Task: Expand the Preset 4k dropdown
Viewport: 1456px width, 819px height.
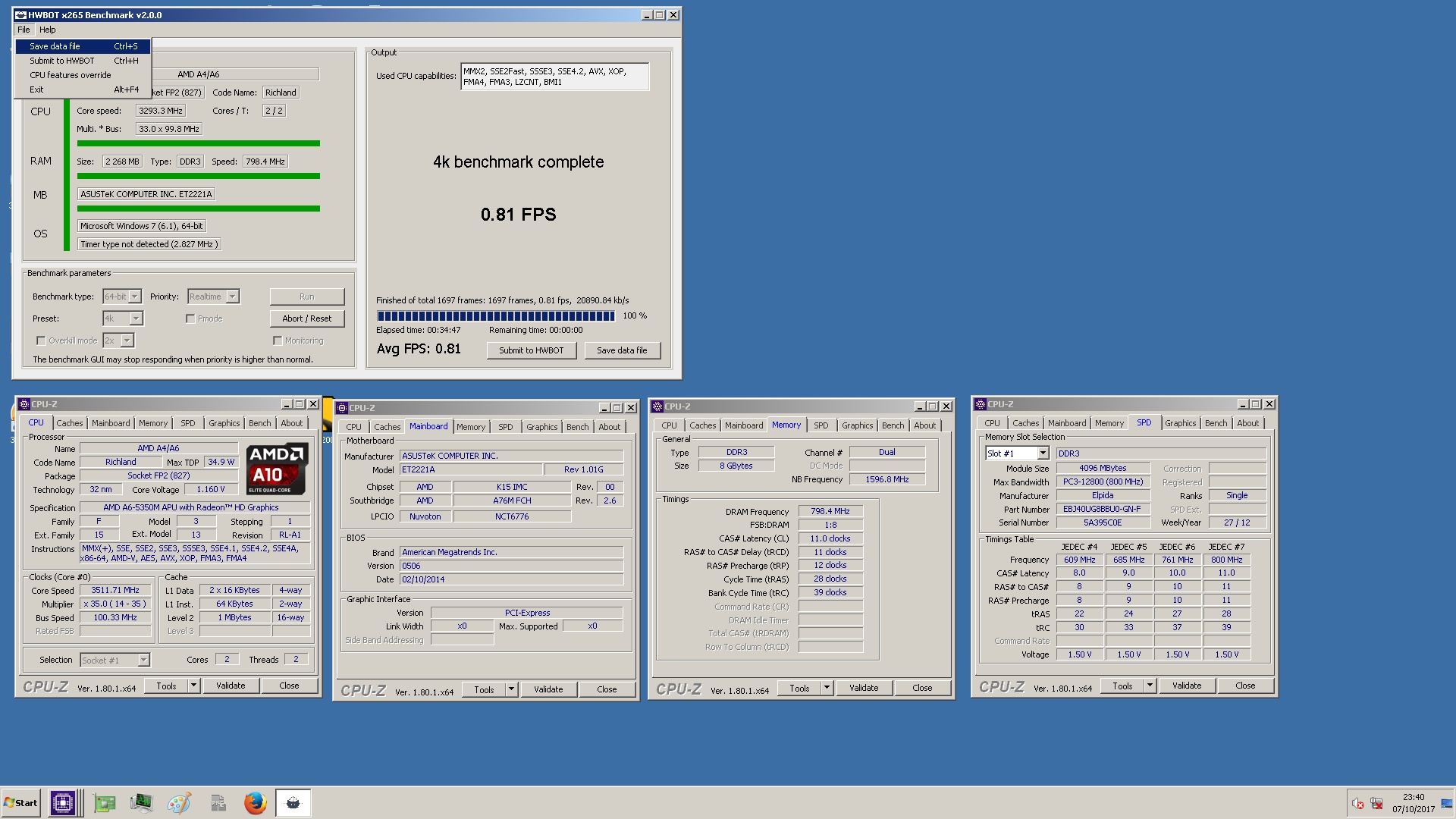Action: (136, 318)
